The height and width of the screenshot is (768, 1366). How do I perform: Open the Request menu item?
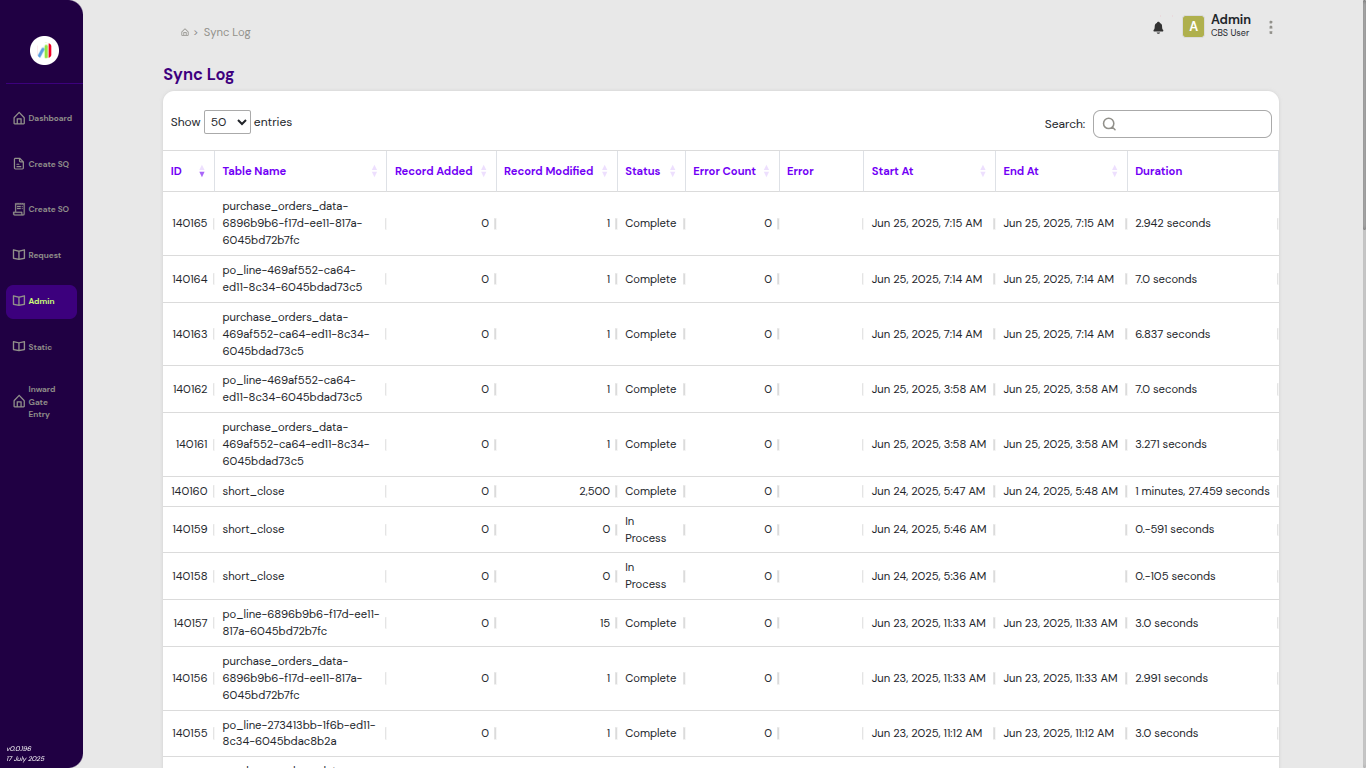[x=42, y=255]
